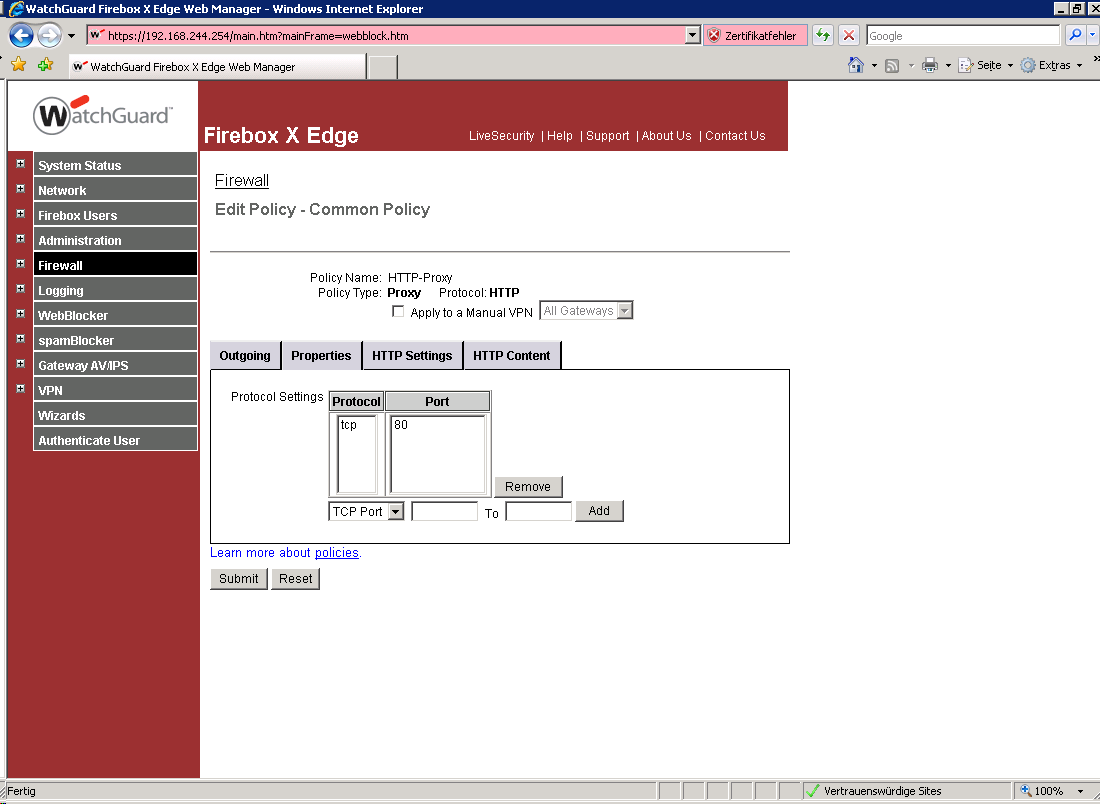Viewport: 1100px width, 804px height.
Task: Switch to the HTTP Content tab
Action: pos(512,355)
